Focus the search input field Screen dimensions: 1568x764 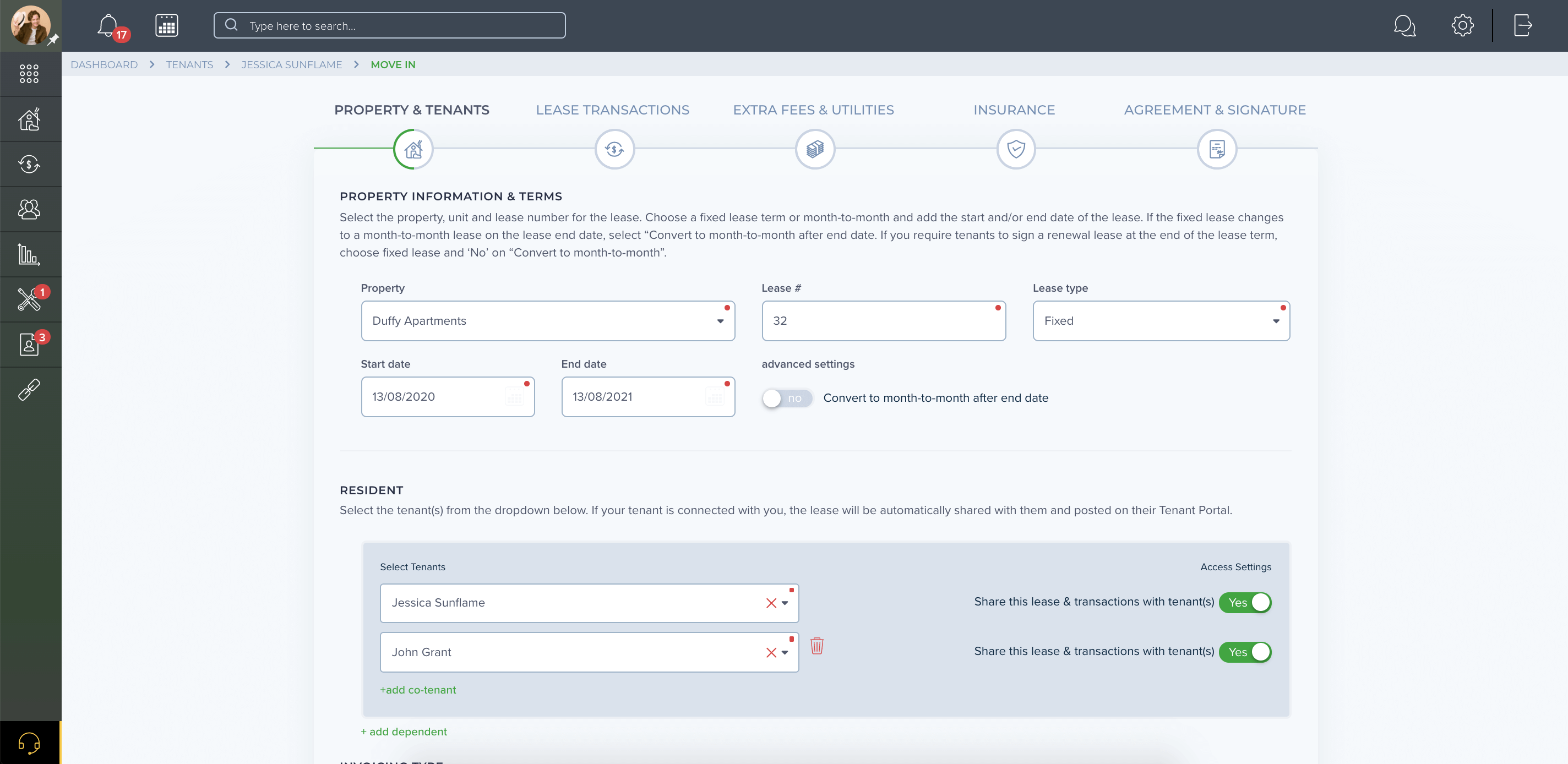pos(390,25)
